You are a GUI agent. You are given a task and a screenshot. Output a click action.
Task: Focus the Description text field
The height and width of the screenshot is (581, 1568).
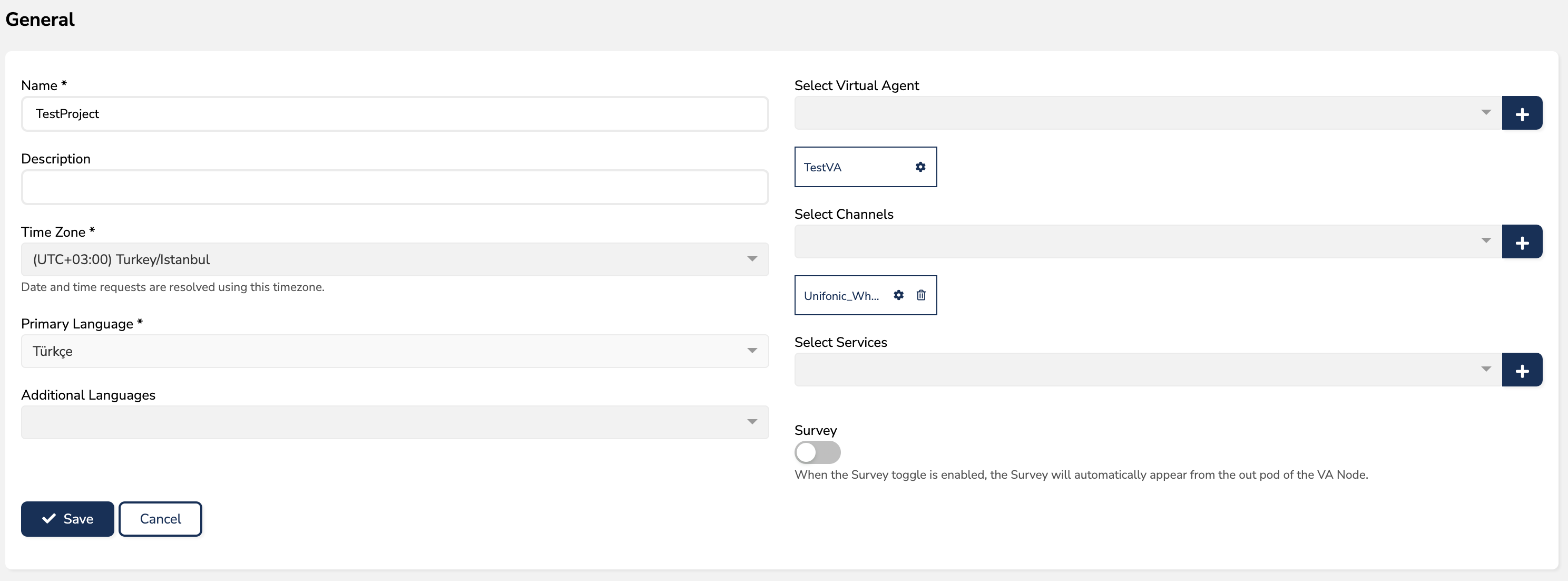coord(395,188)
